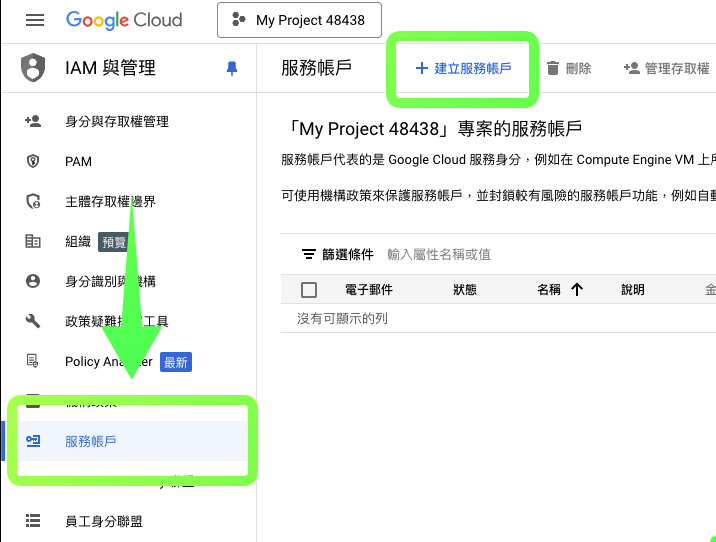Viewport: 716px width, 542px height.
Task: Click the blue pin icon
Action: click(232, 69)
